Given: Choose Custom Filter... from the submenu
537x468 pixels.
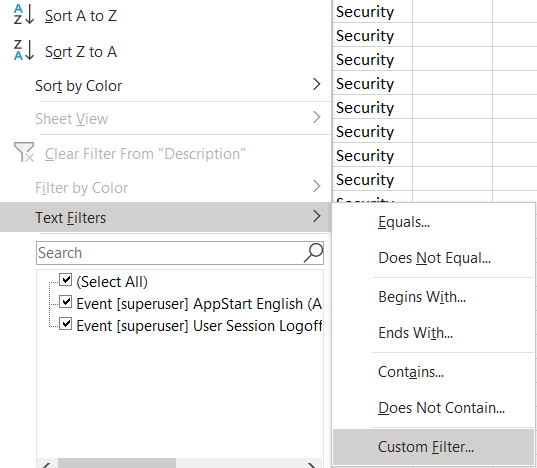Looking at the screenshot, I should click(433, 446).
